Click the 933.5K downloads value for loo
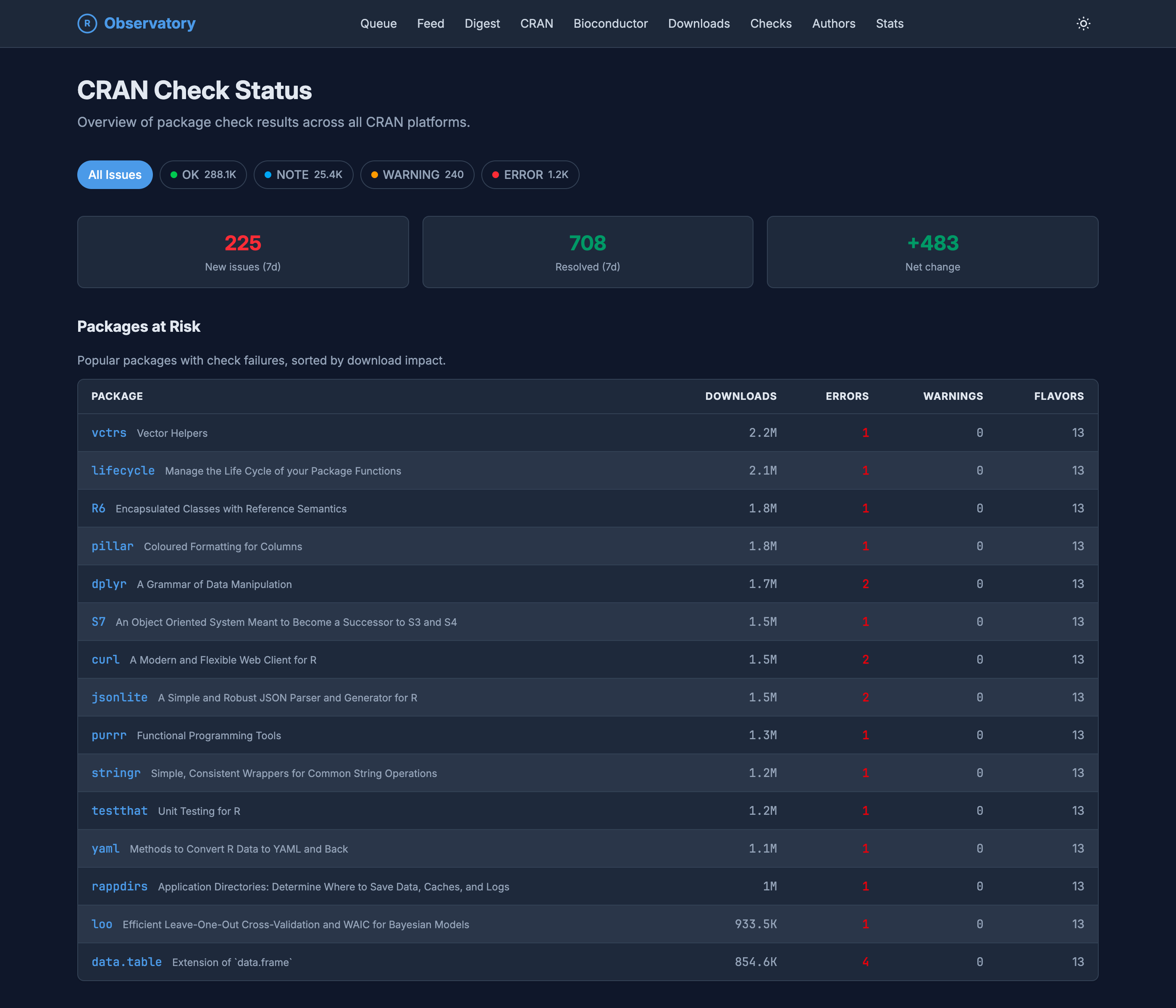 [756, 924]
